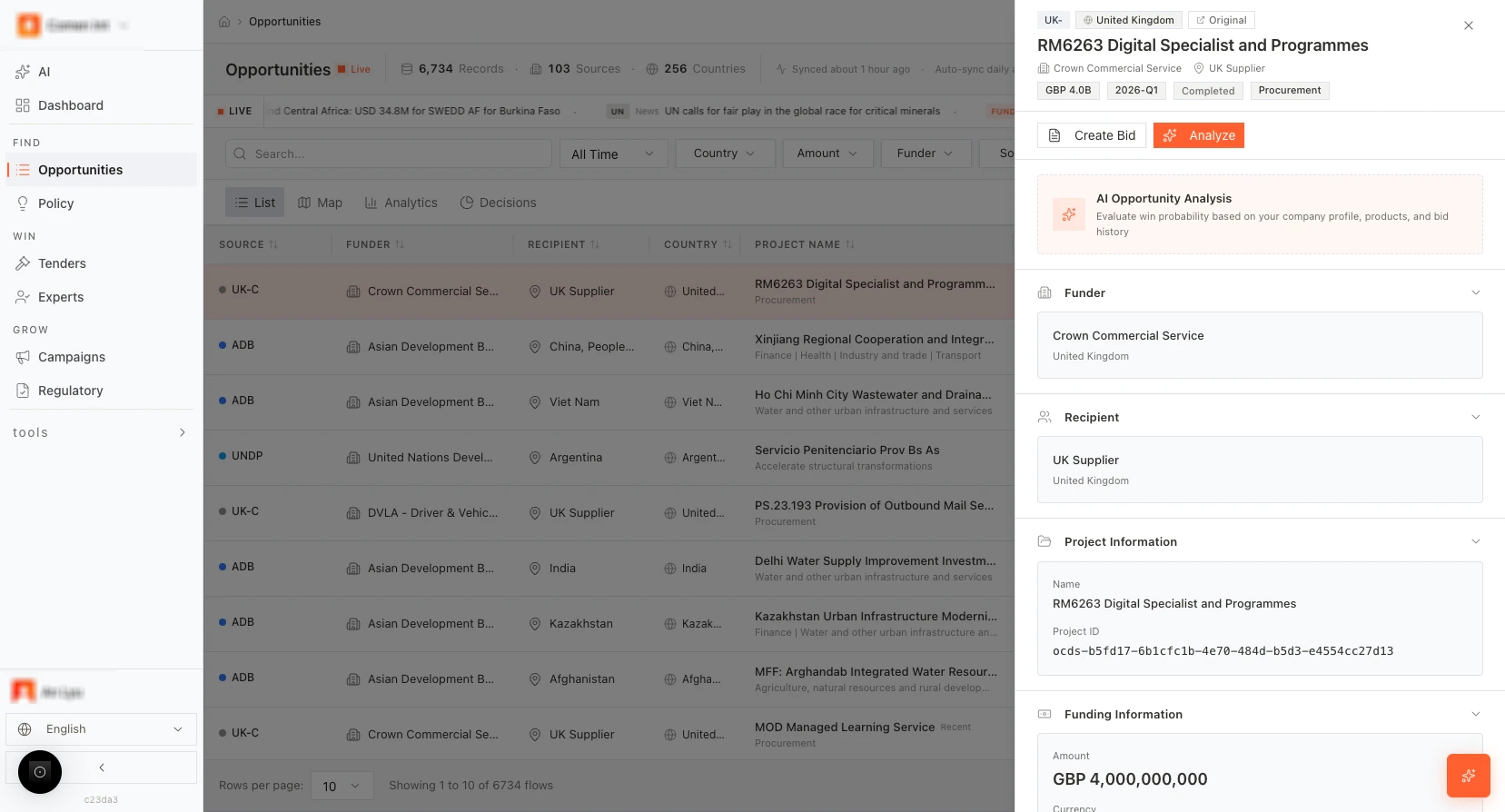Collapse the Funder section chevron
The height and width of the screenshot is (812, 1505).
pos(1475,292)
